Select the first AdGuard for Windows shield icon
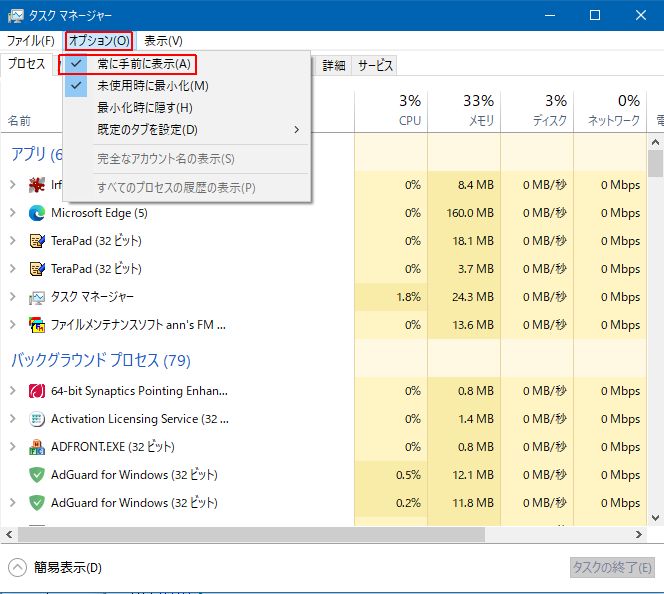Screen dimensions: 664x594 pos(37,475)
